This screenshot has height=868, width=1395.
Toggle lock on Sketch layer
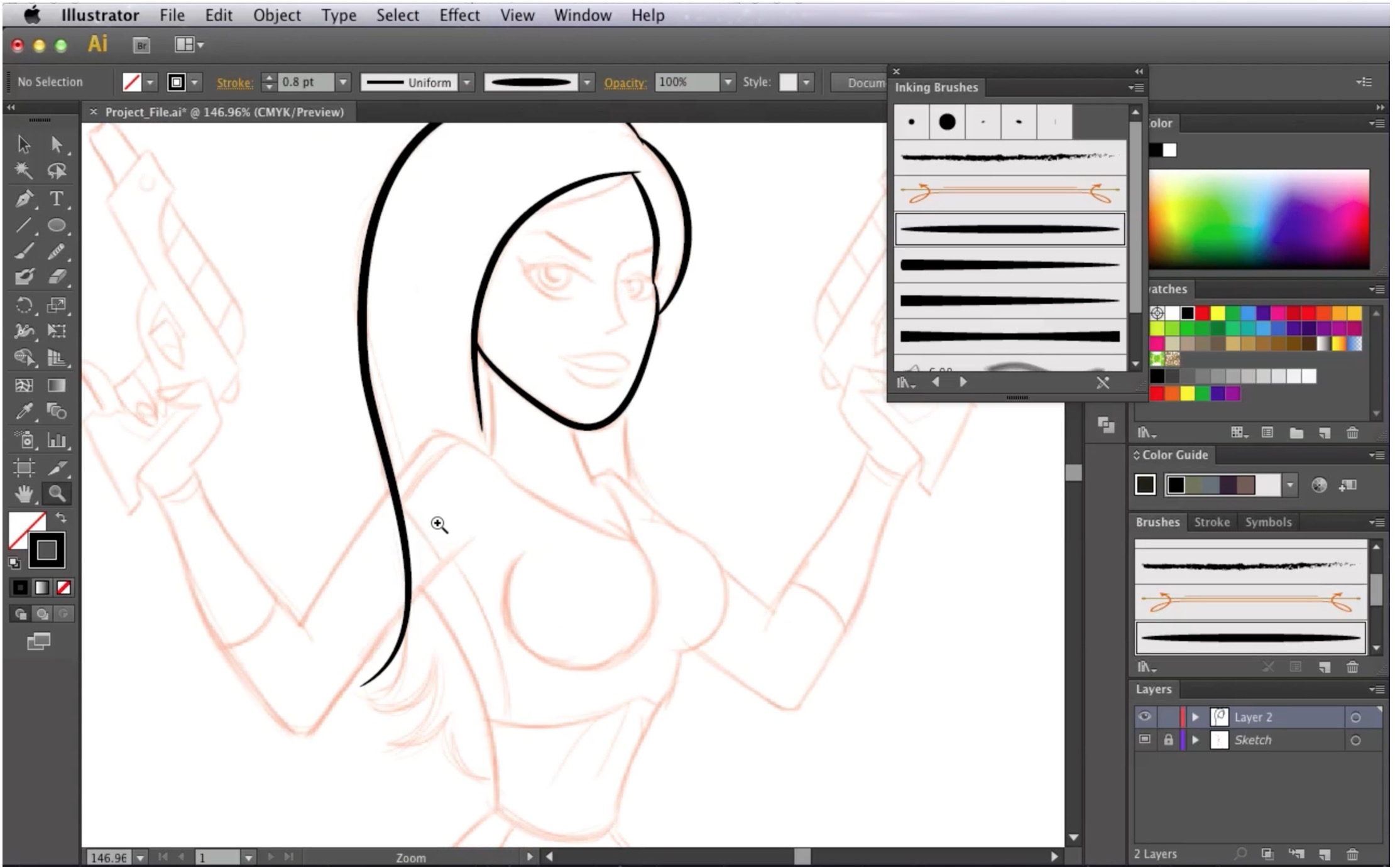[1167, 740]
